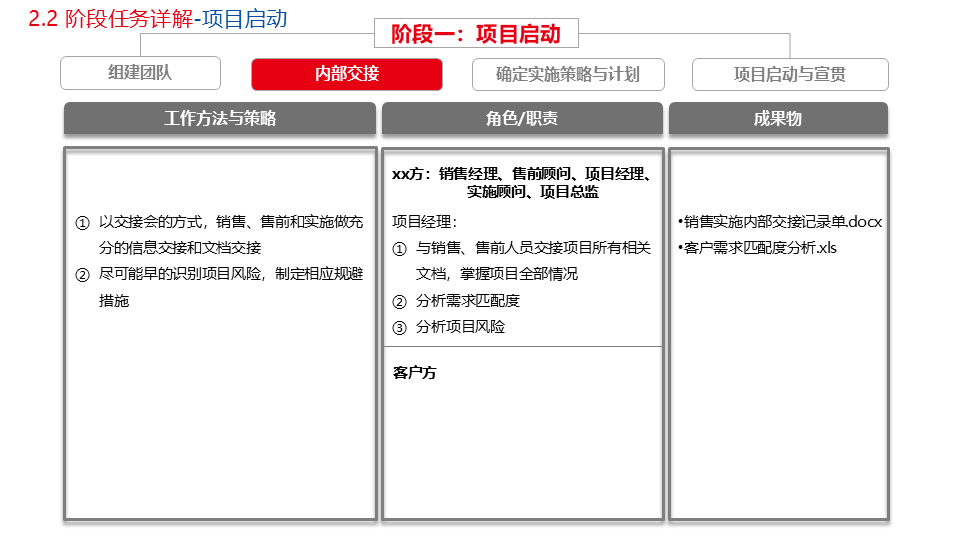Click the slide title 2.2 阶段任务详解-项目启动
The image size is (960, 540).
click(x=158, y=19)
